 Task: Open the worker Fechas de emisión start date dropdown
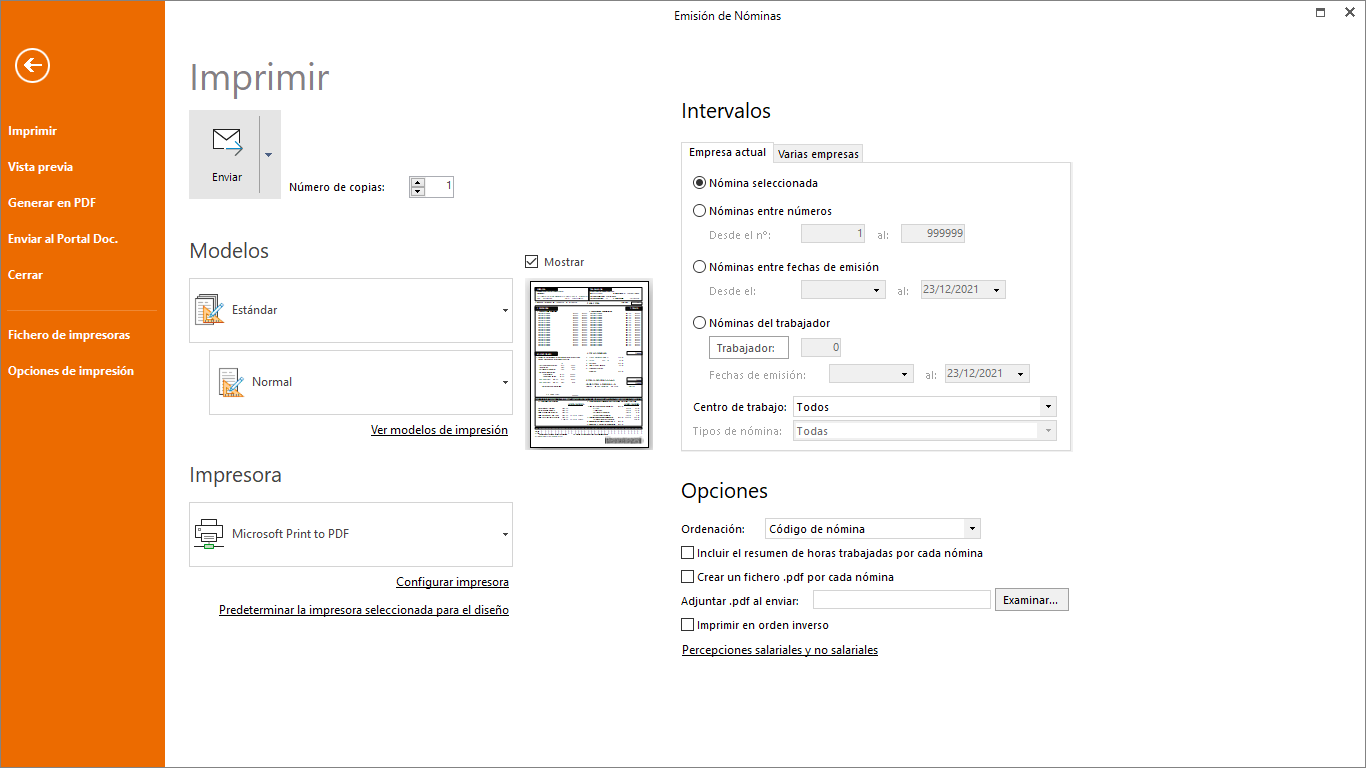[x=905, y=374]
